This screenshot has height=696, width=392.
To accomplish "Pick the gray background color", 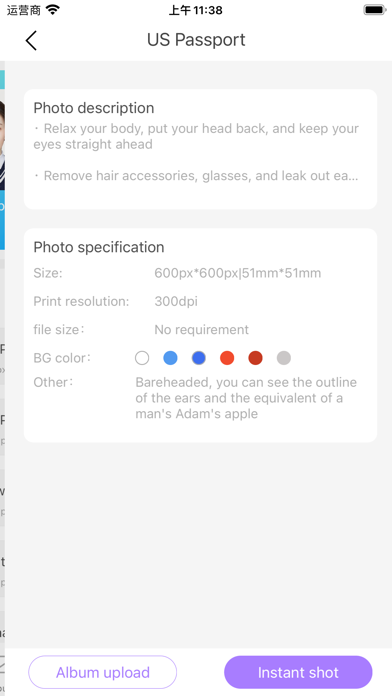I will pos(284,358).
